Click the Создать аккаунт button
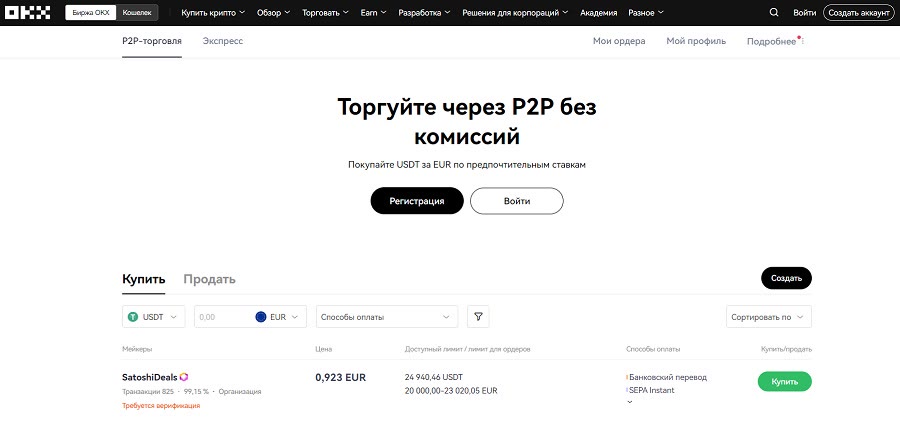900x428 pixels. [x=859, y=13]
